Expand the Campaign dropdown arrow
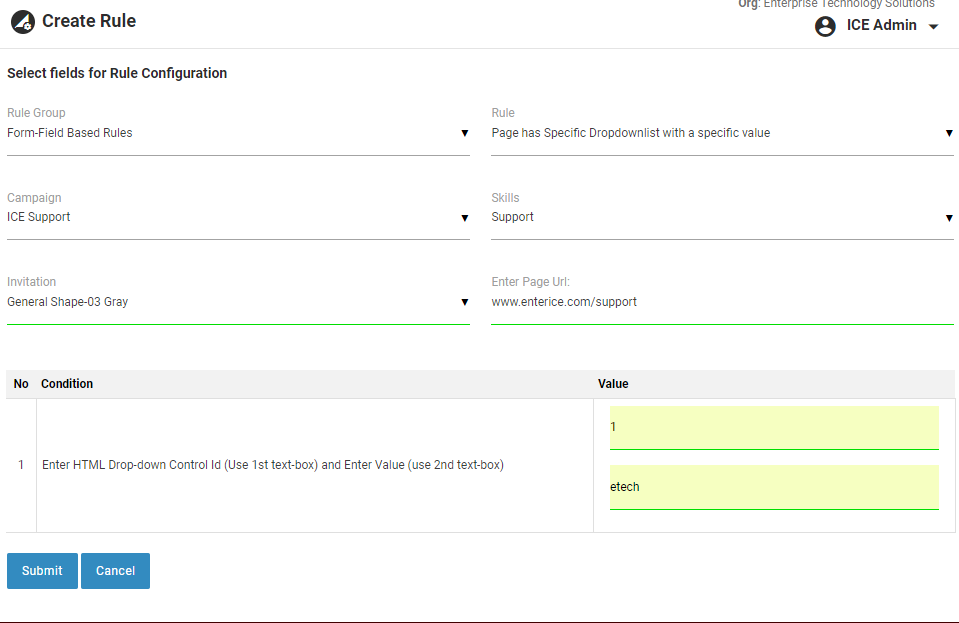The height and width of the screenshot is (623, 959). click(464, 218)
